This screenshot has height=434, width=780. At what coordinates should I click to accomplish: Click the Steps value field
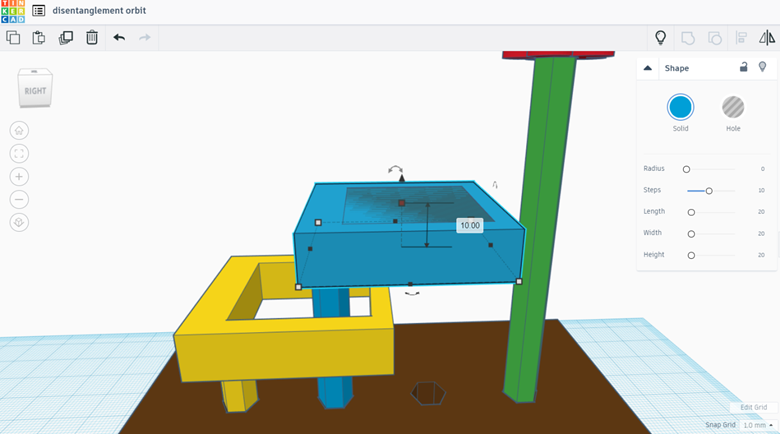(x=762, y=191)
